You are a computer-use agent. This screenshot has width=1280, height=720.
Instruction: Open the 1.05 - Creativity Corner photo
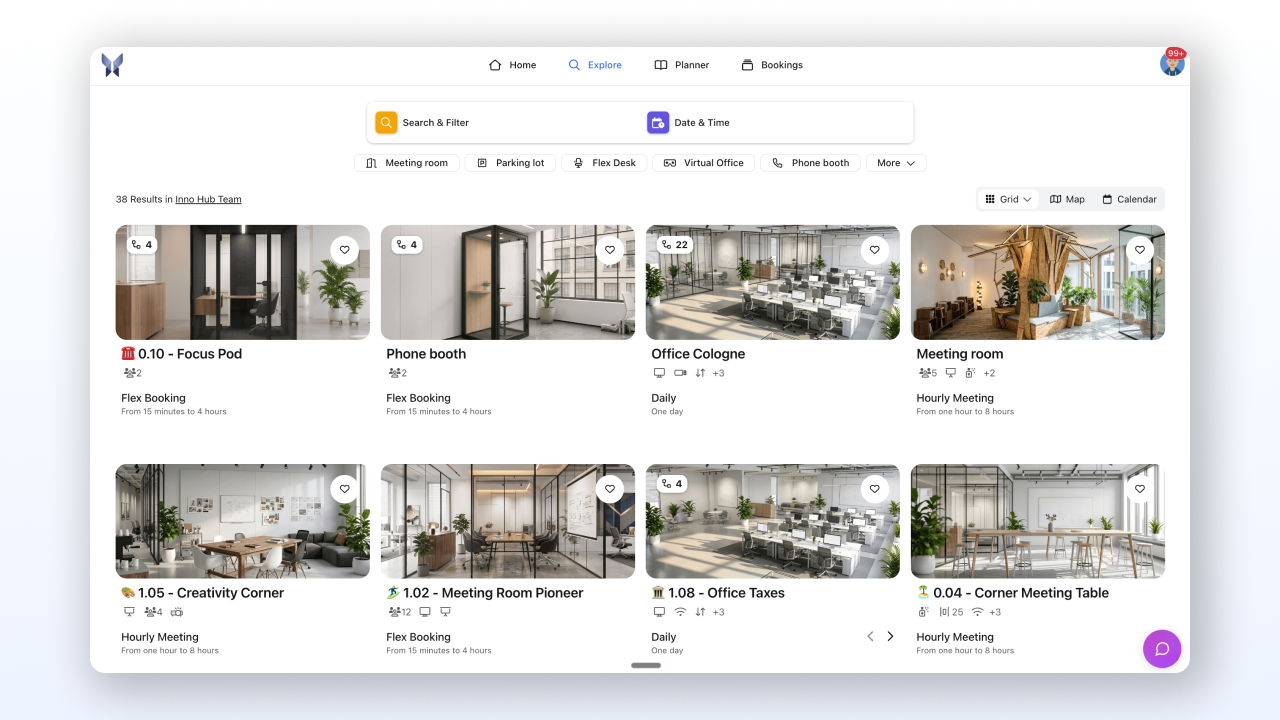pos(243,521)
